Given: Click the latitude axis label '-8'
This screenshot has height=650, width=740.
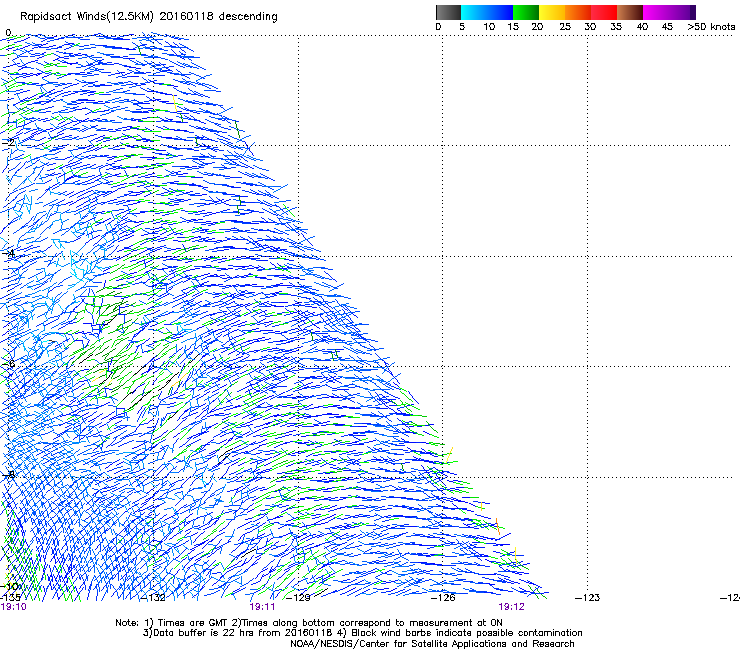Looking at the screenshot, I should point(8,475).
